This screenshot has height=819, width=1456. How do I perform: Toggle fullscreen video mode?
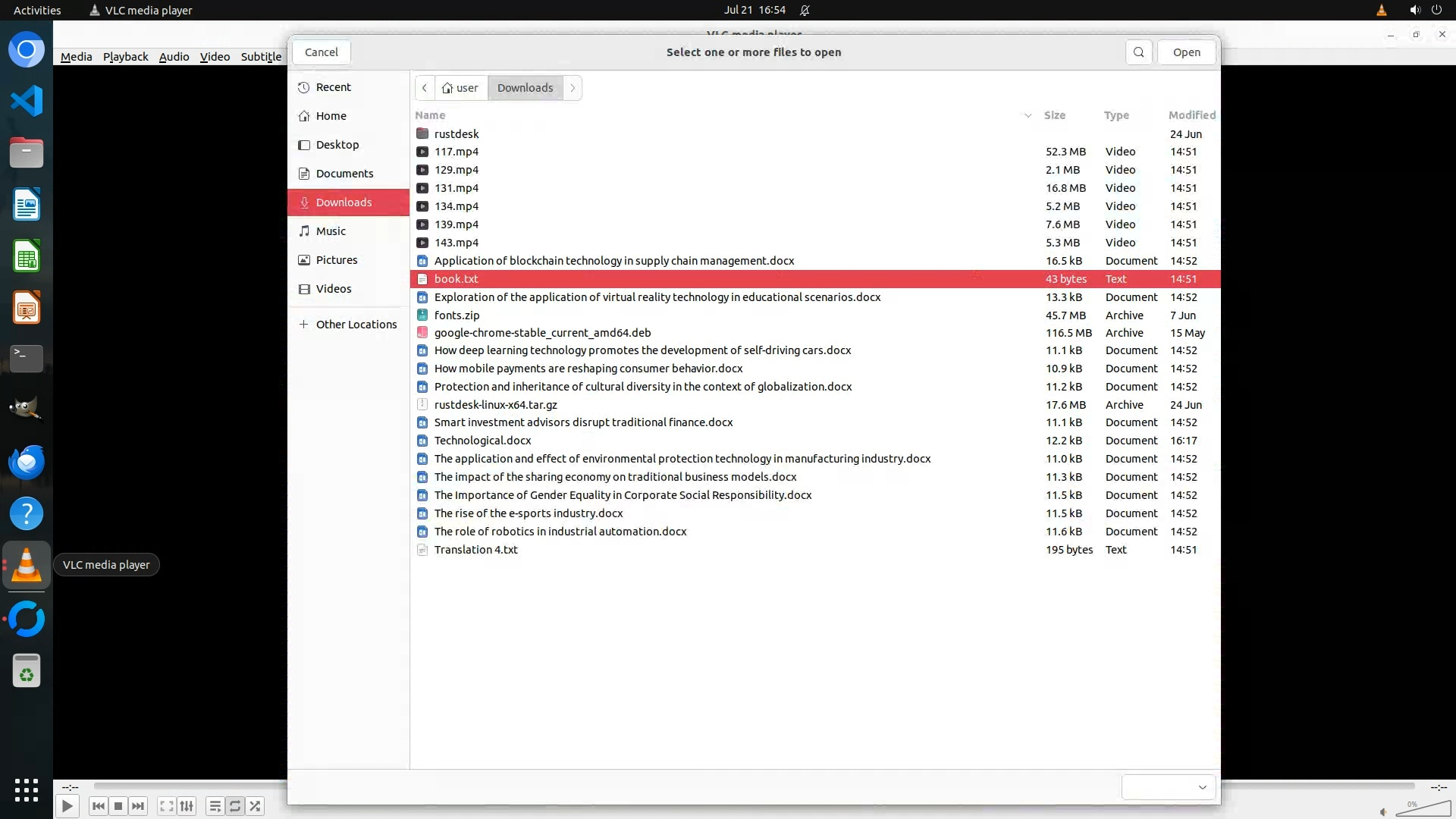(x=166, y=806)
